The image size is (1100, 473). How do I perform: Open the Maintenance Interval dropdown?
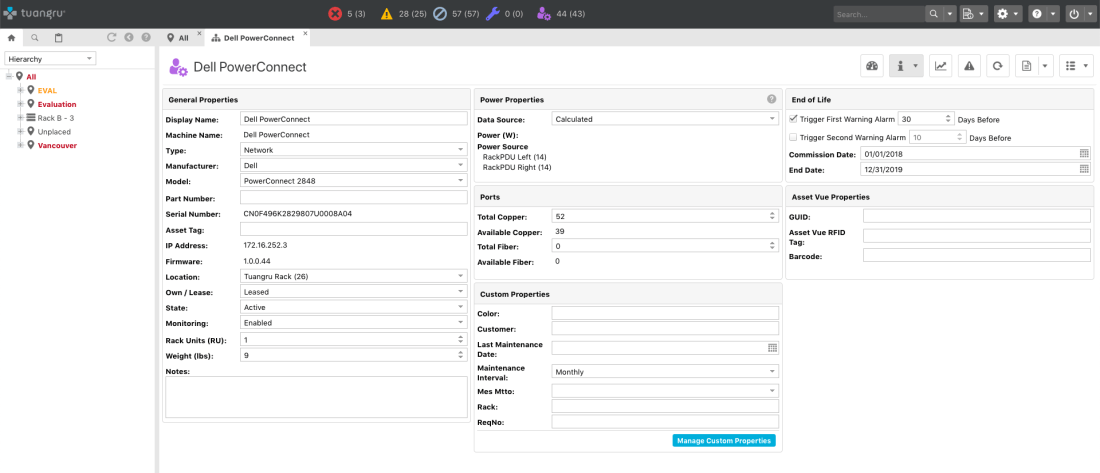(x=665, y=372)
